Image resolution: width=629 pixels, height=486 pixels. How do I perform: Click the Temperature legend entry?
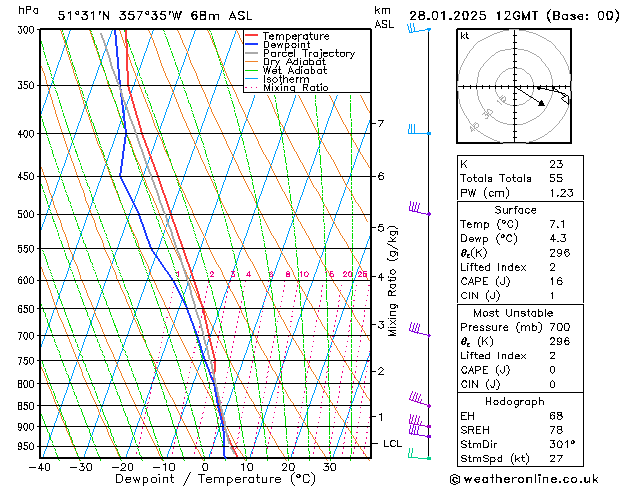click(x=296, y=36)
